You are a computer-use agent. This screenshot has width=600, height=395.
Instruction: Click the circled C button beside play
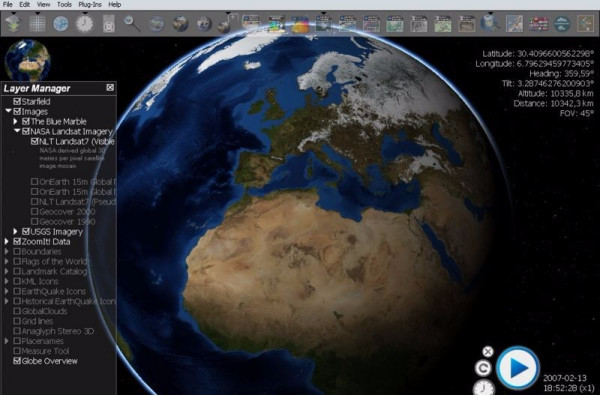(x=483, y=369)
